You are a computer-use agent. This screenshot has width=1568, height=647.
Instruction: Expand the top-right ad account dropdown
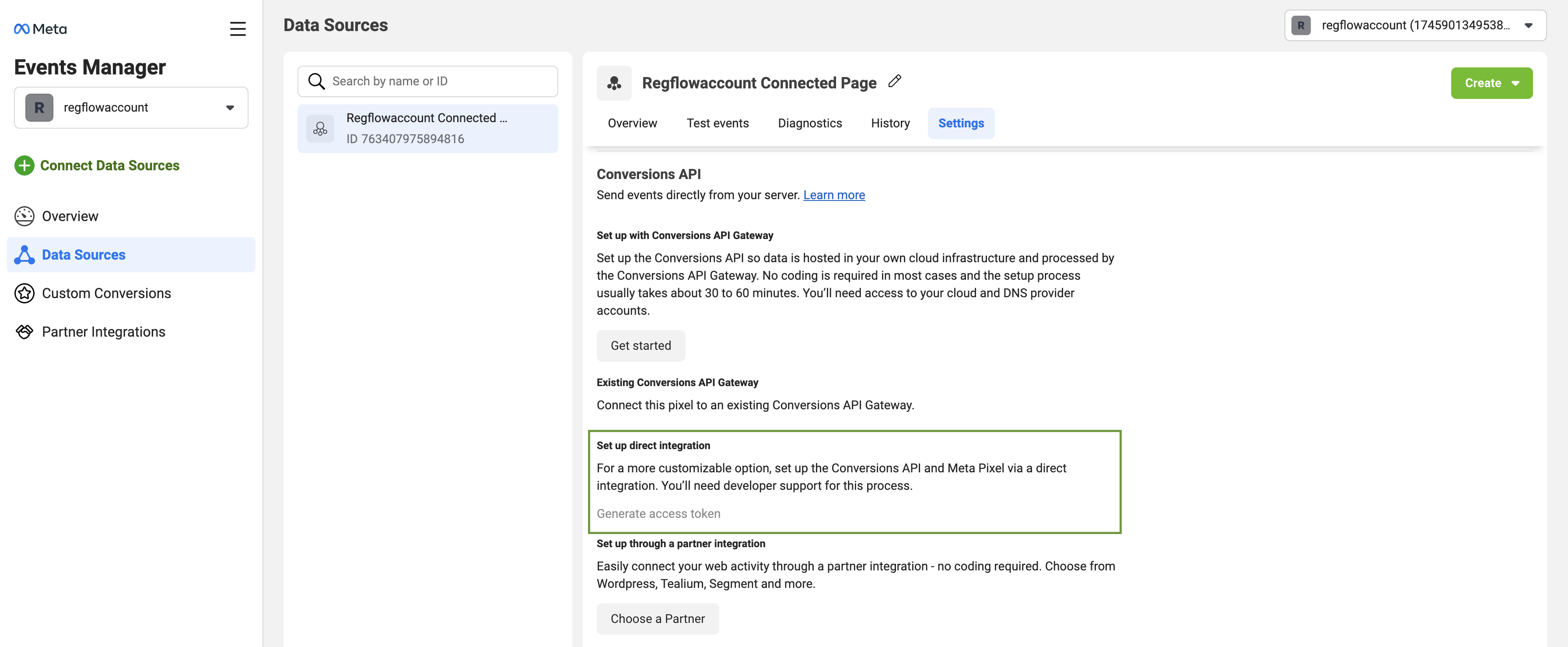1415,25
